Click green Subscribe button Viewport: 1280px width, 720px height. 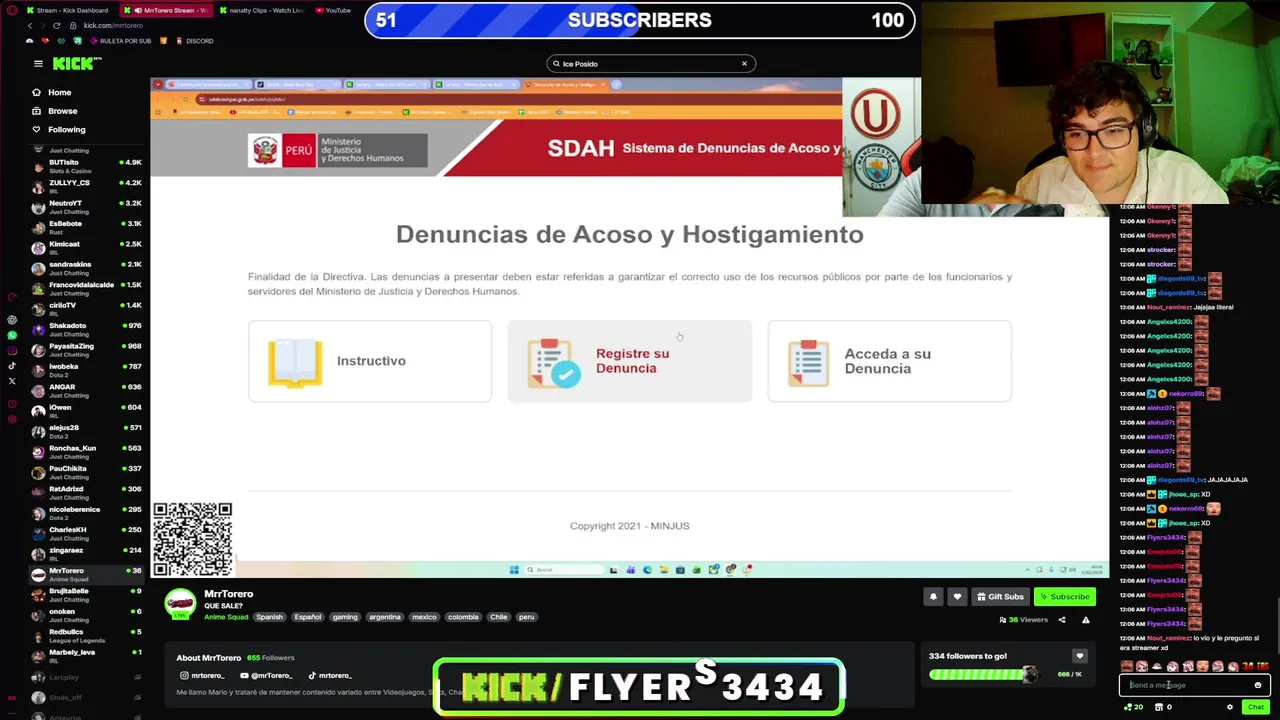[x=1064, y=597]
